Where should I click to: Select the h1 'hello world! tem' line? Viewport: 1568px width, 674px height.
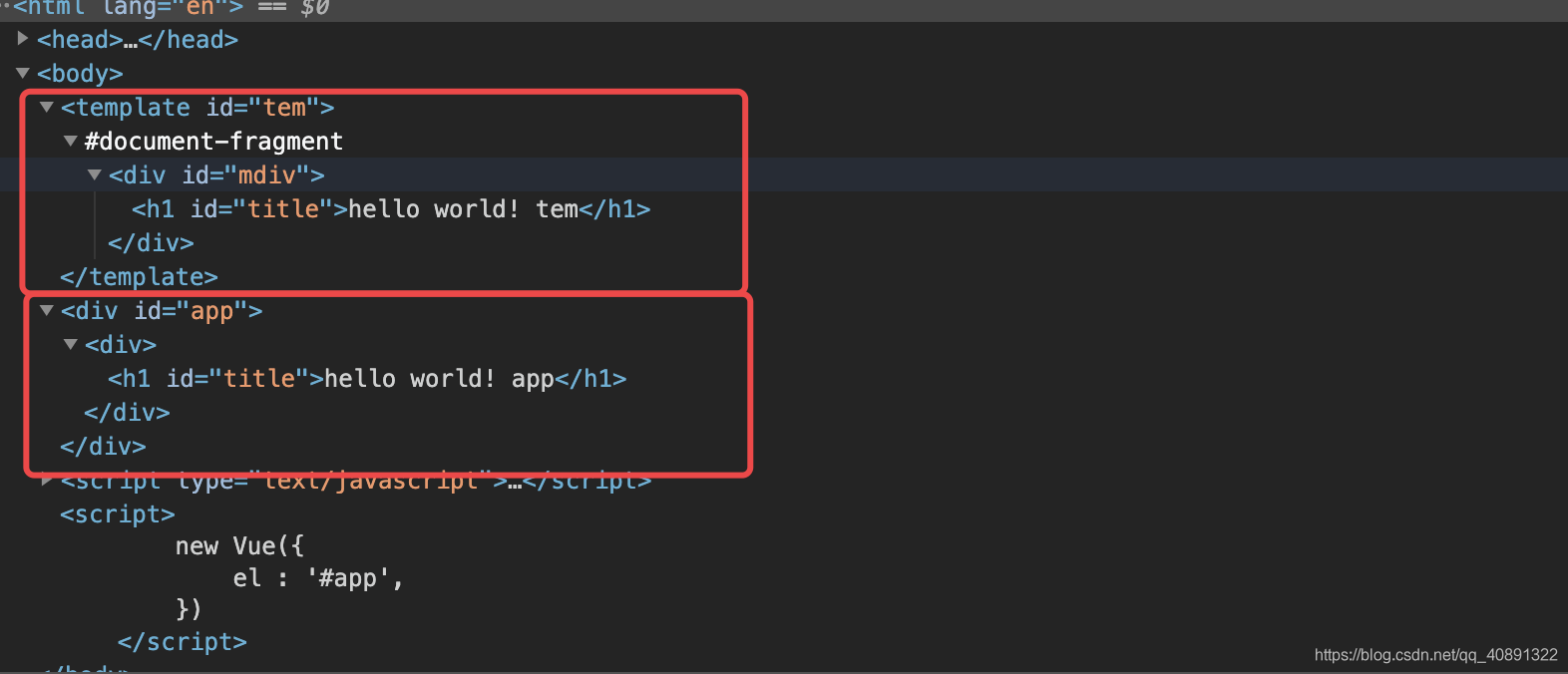(x=391, y=209)
